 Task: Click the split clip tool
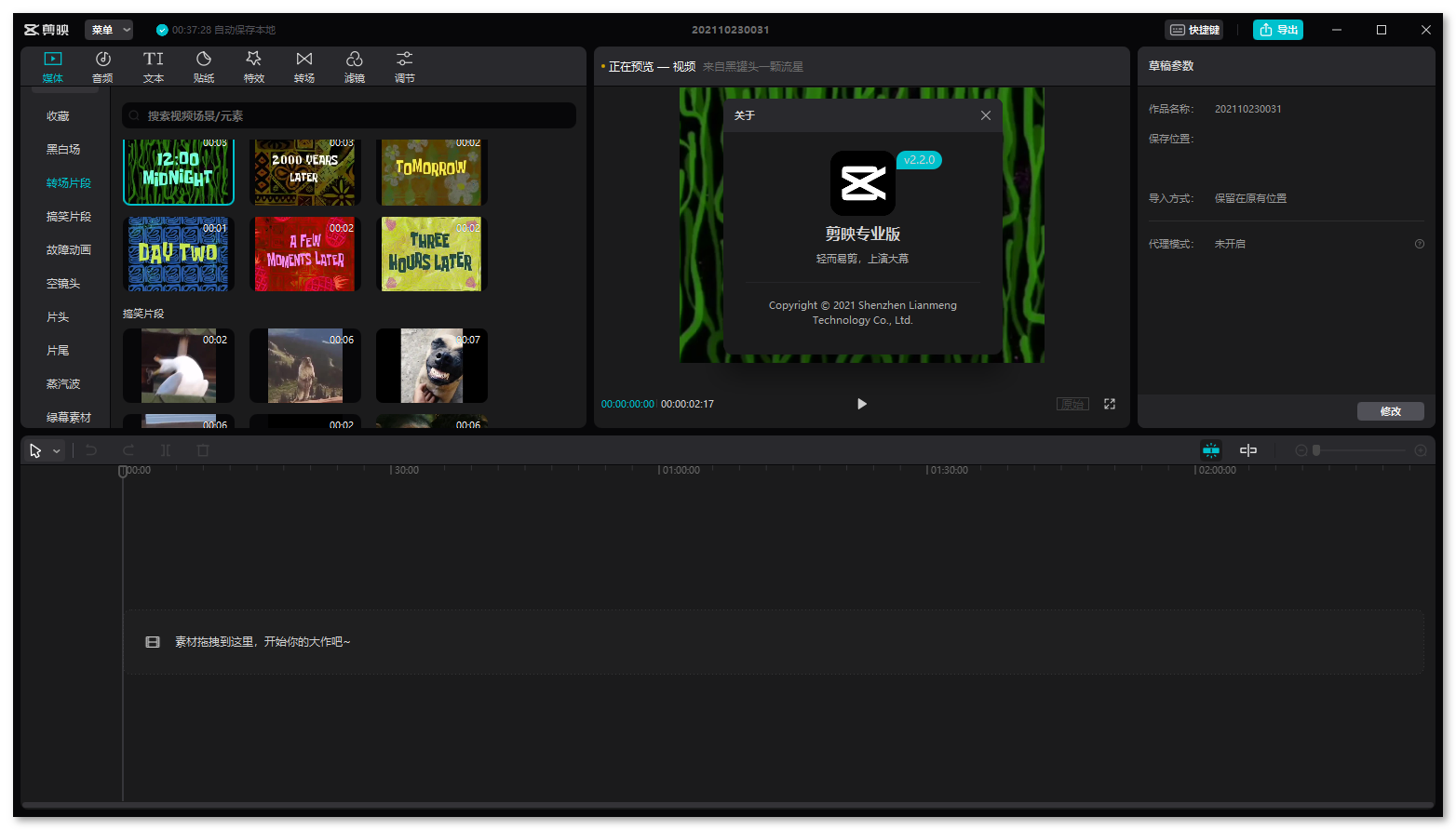[x=166, y=450]
